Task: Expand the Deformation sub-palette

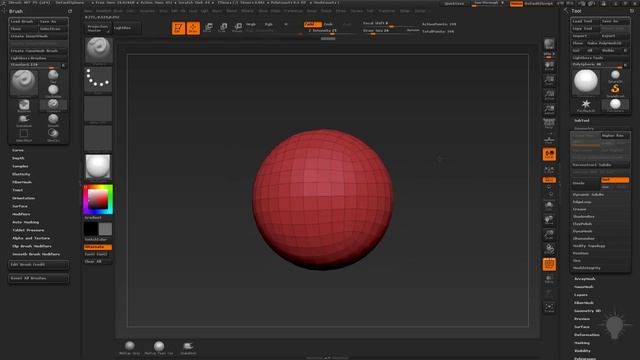Action: point(587,335)
